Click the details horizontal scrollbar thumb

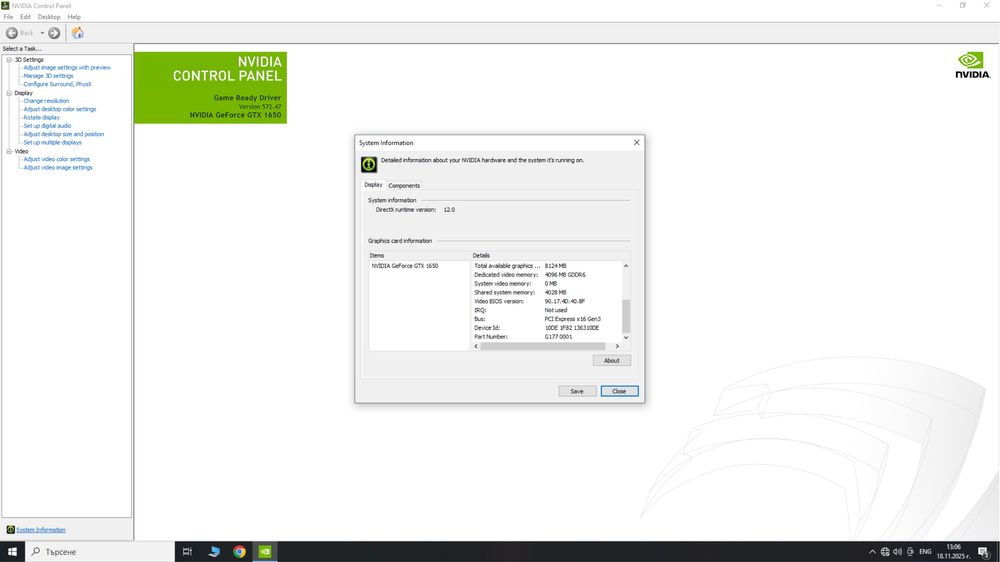[543, 346]
